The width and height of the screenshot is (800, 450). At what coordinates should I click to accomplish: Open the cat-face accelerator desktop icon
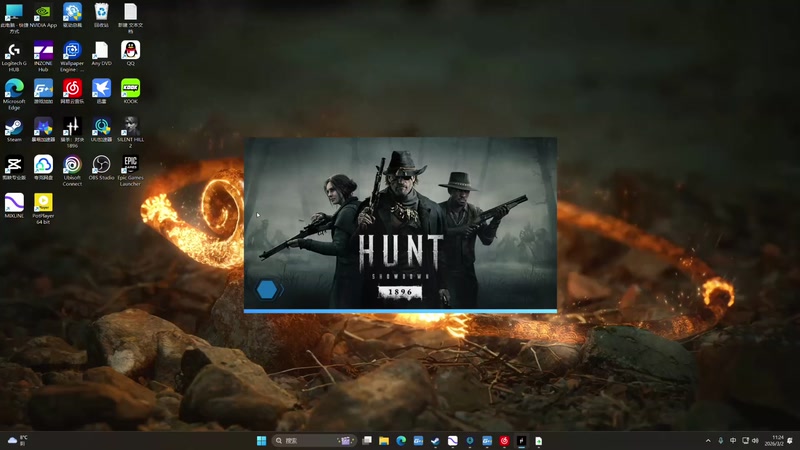(x=43, y=130)
